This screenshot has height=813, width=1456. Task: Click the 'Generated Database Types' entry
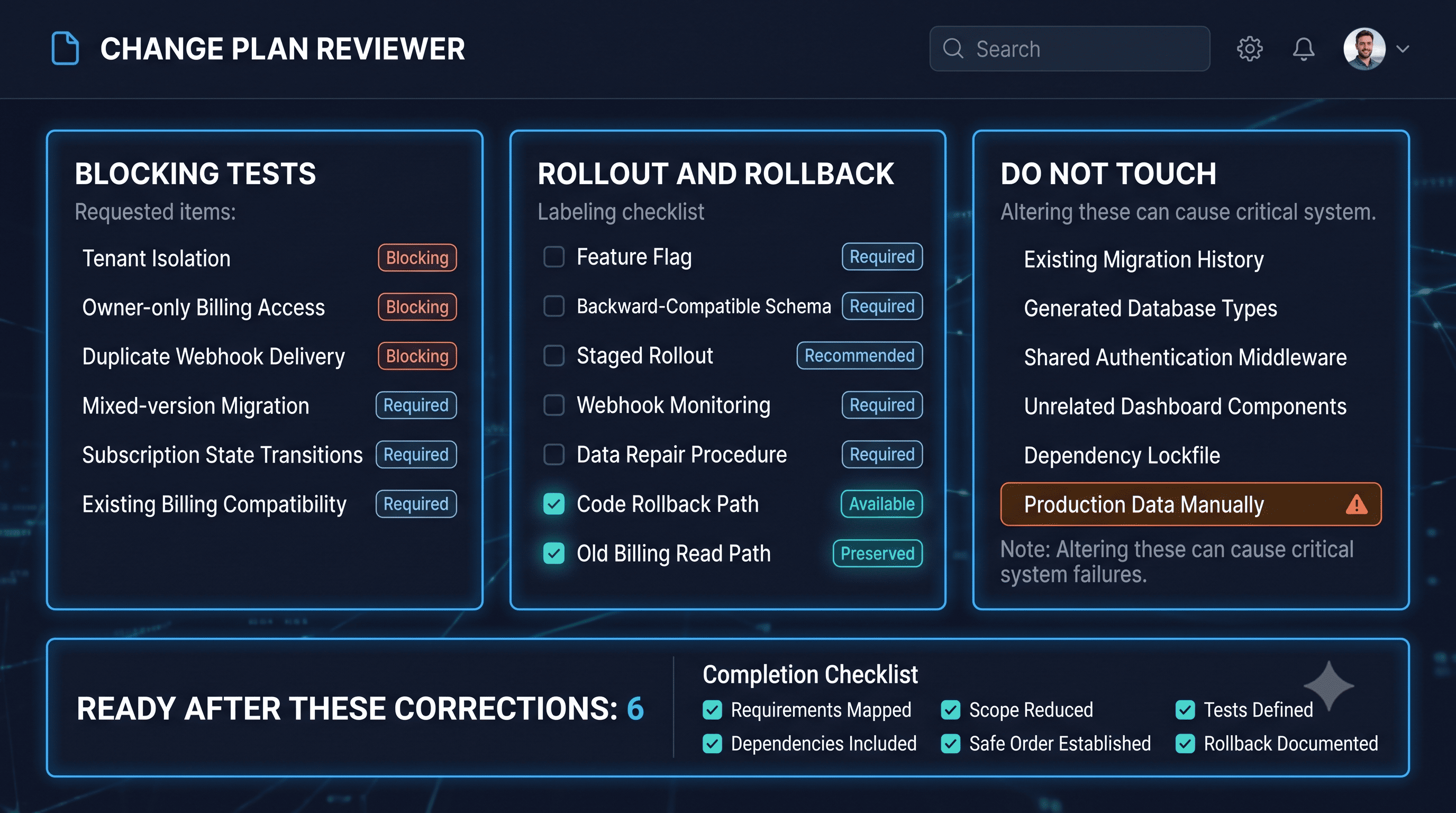[1151, 309]
